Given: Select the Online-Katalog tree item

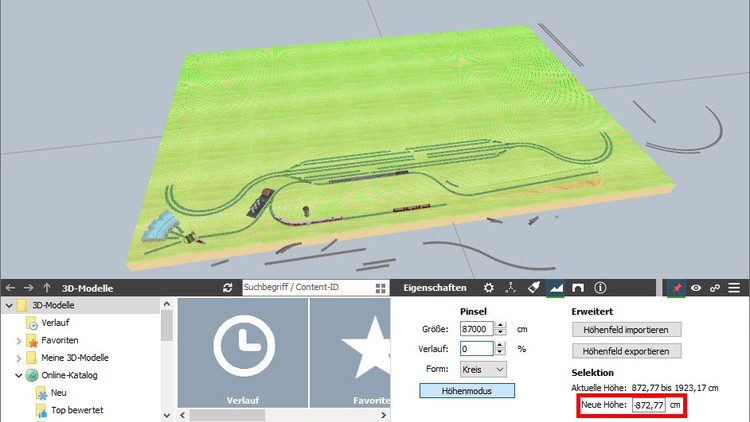Looking at the screenshot, I should [x=69, y=375].
